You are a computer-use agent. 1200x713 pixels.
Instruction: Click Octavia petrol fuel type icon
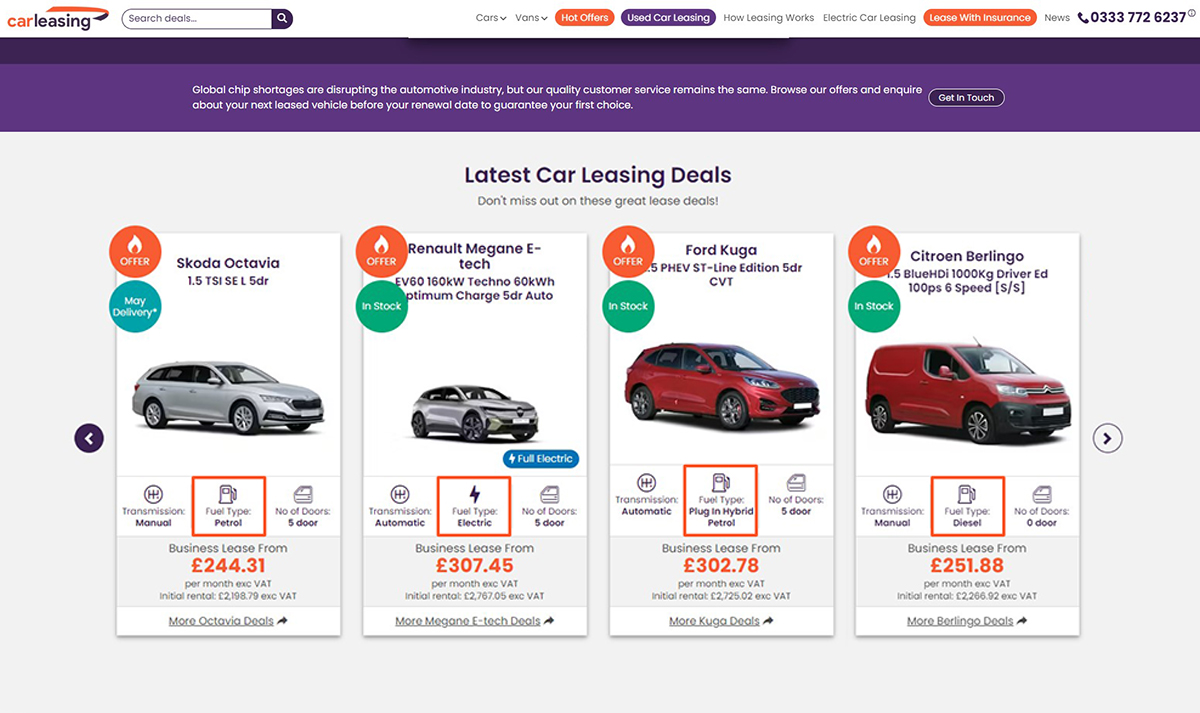click(x=228, y=493)
